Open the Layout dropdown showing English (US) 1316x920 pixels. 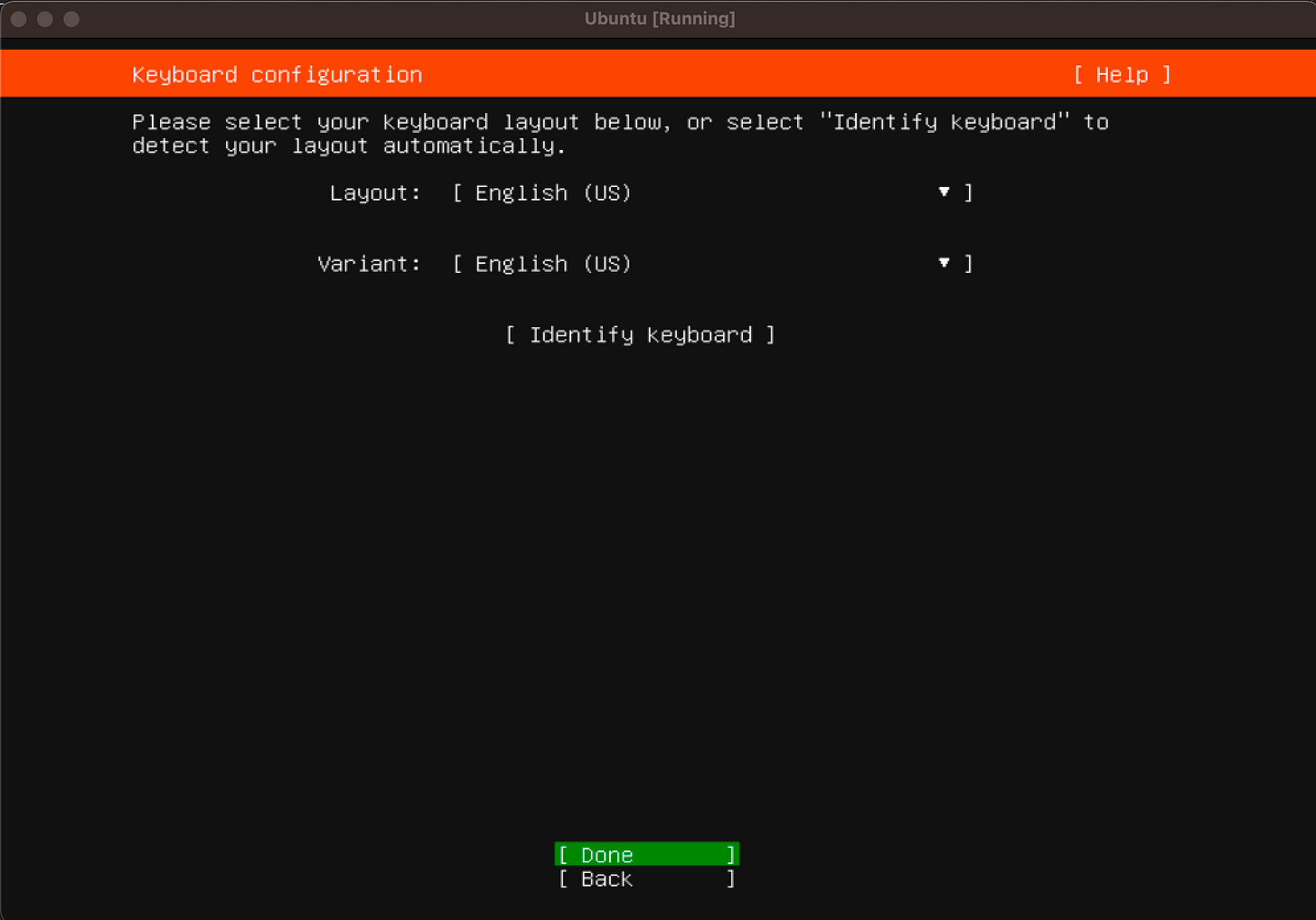pyautogui.click(x=712, y=192)
